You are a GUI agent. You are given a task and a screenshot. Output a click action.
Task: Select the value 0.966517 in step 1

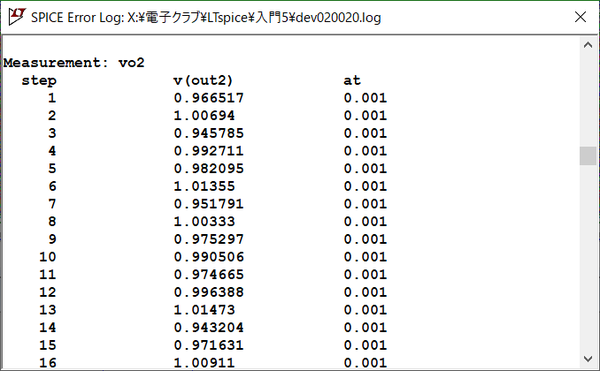pos(209,98)
